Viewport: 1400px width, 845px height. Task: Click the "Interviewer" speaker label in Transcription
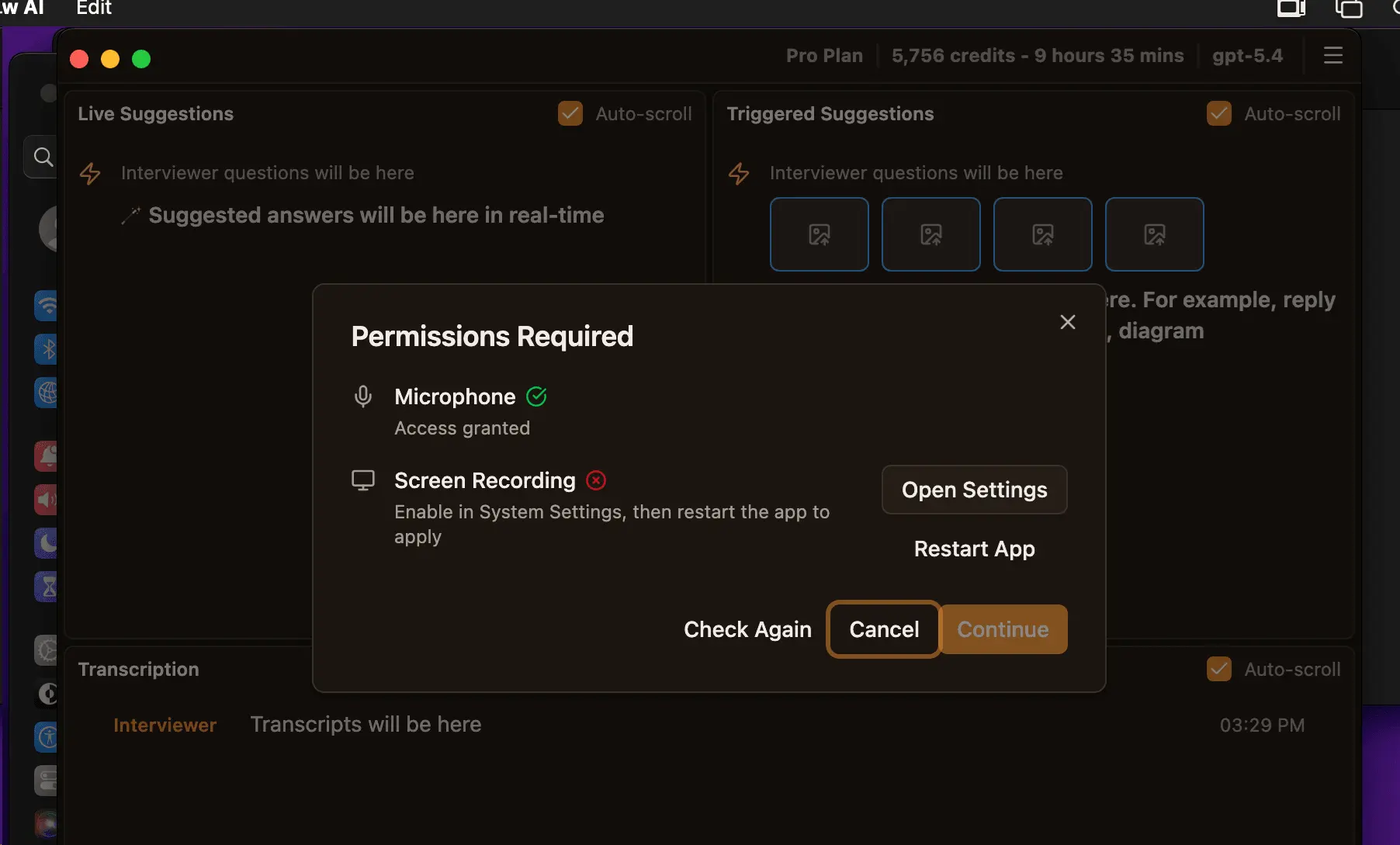(x=165, y=725)
